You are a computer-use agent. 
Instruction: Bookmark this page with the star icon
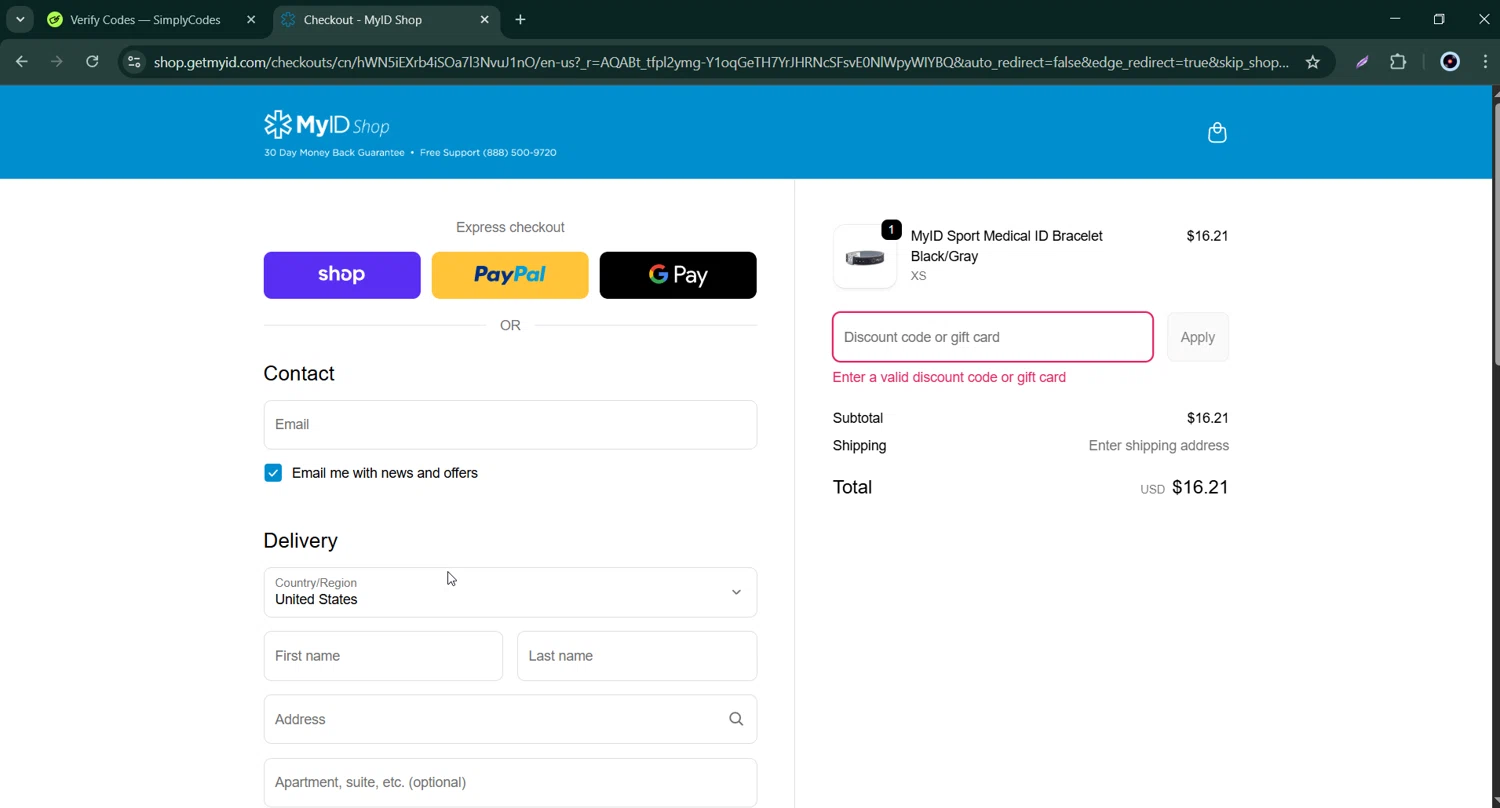point(1313,62)
